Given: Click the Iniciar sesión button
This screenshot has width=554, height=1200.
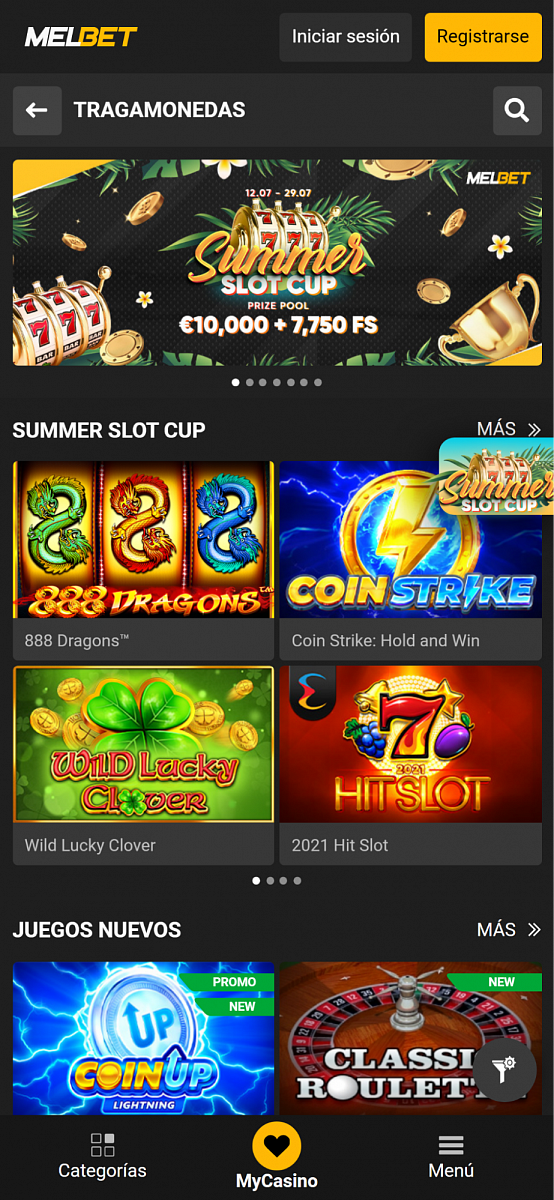Looking at the screenshot, I should 346,37.
